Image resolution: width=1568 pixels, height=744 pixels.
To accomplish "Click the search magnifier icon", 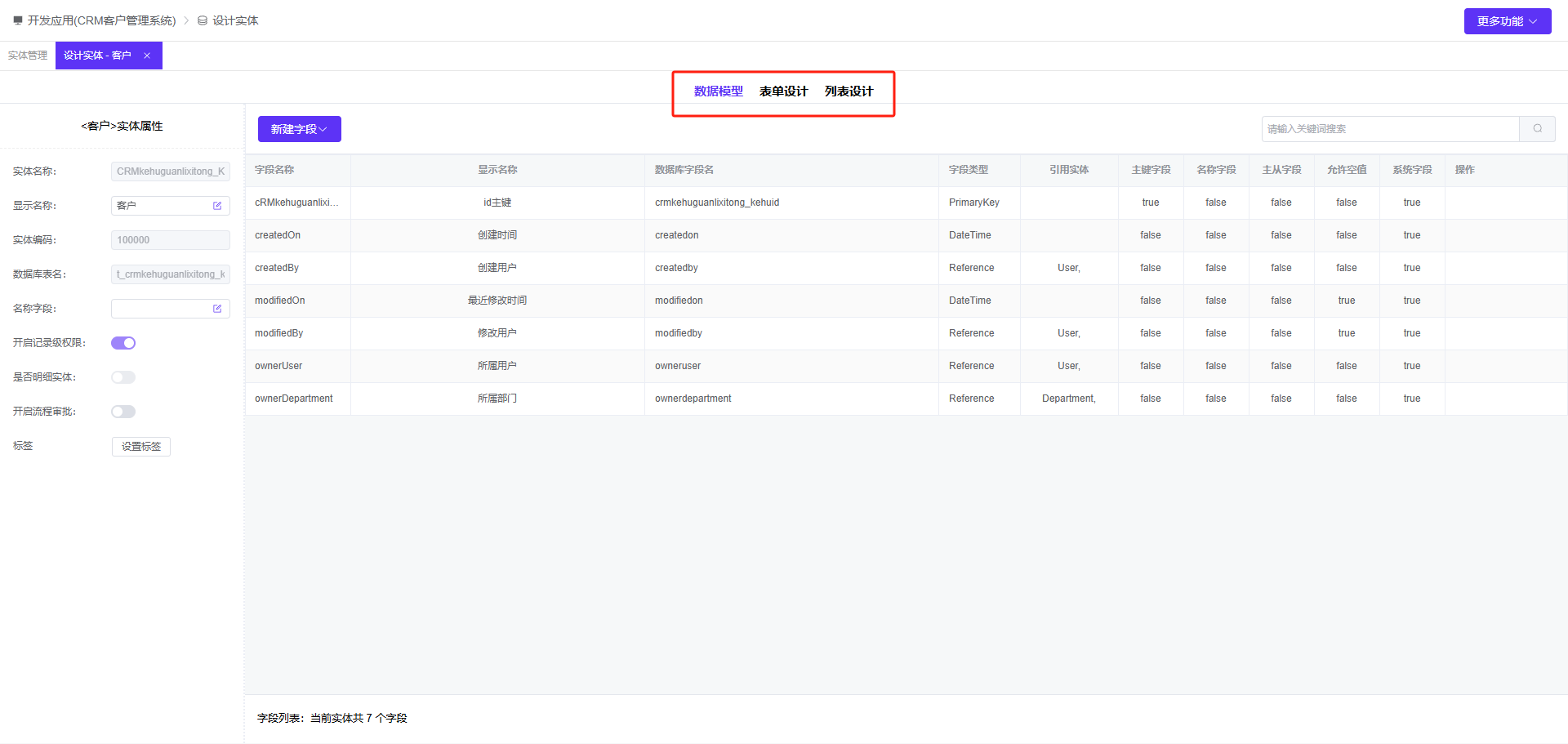I will tap(1537, 129).
